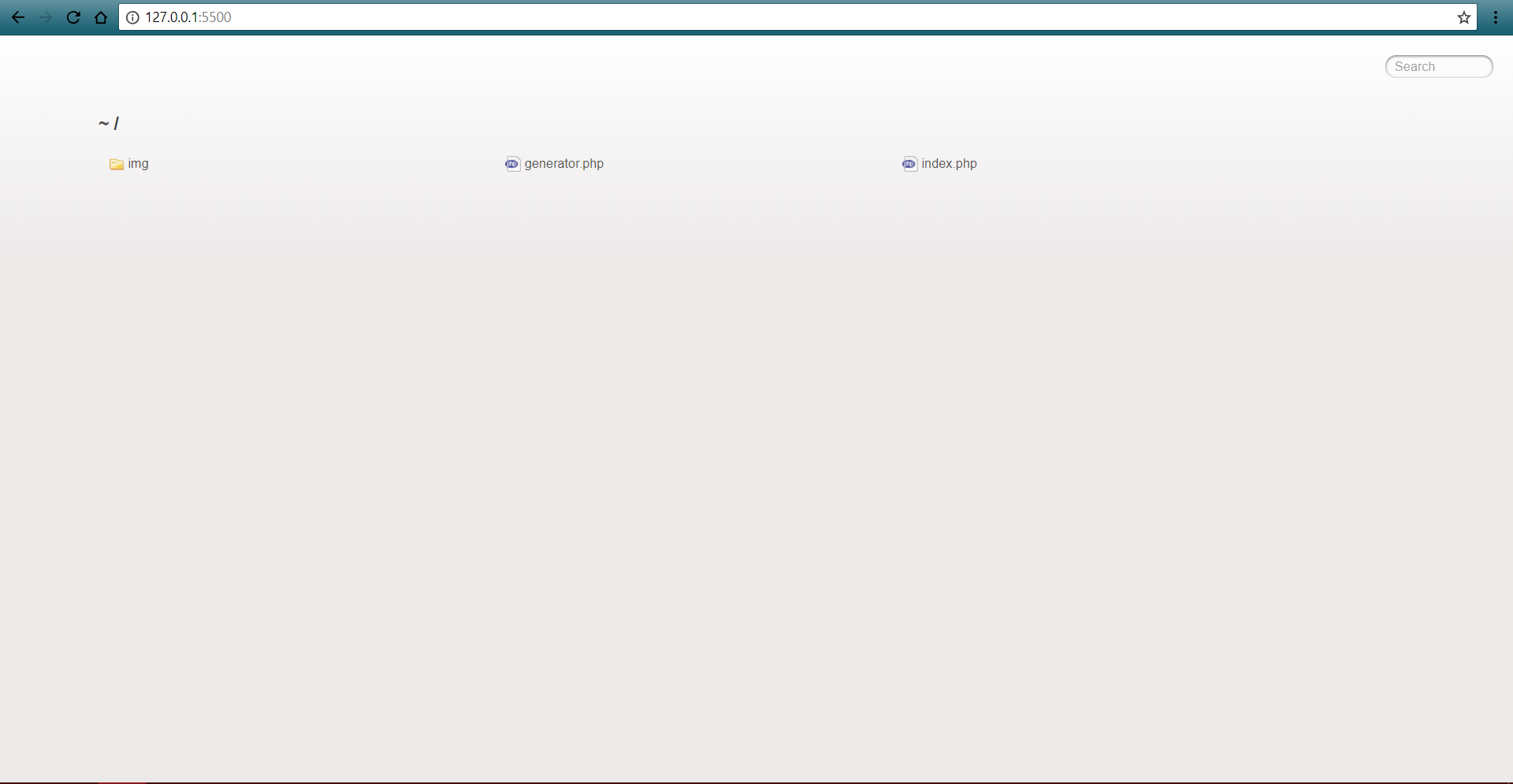Select the img folder label text
Screen dimensions: 1513x784
click(x=138, y=164)
